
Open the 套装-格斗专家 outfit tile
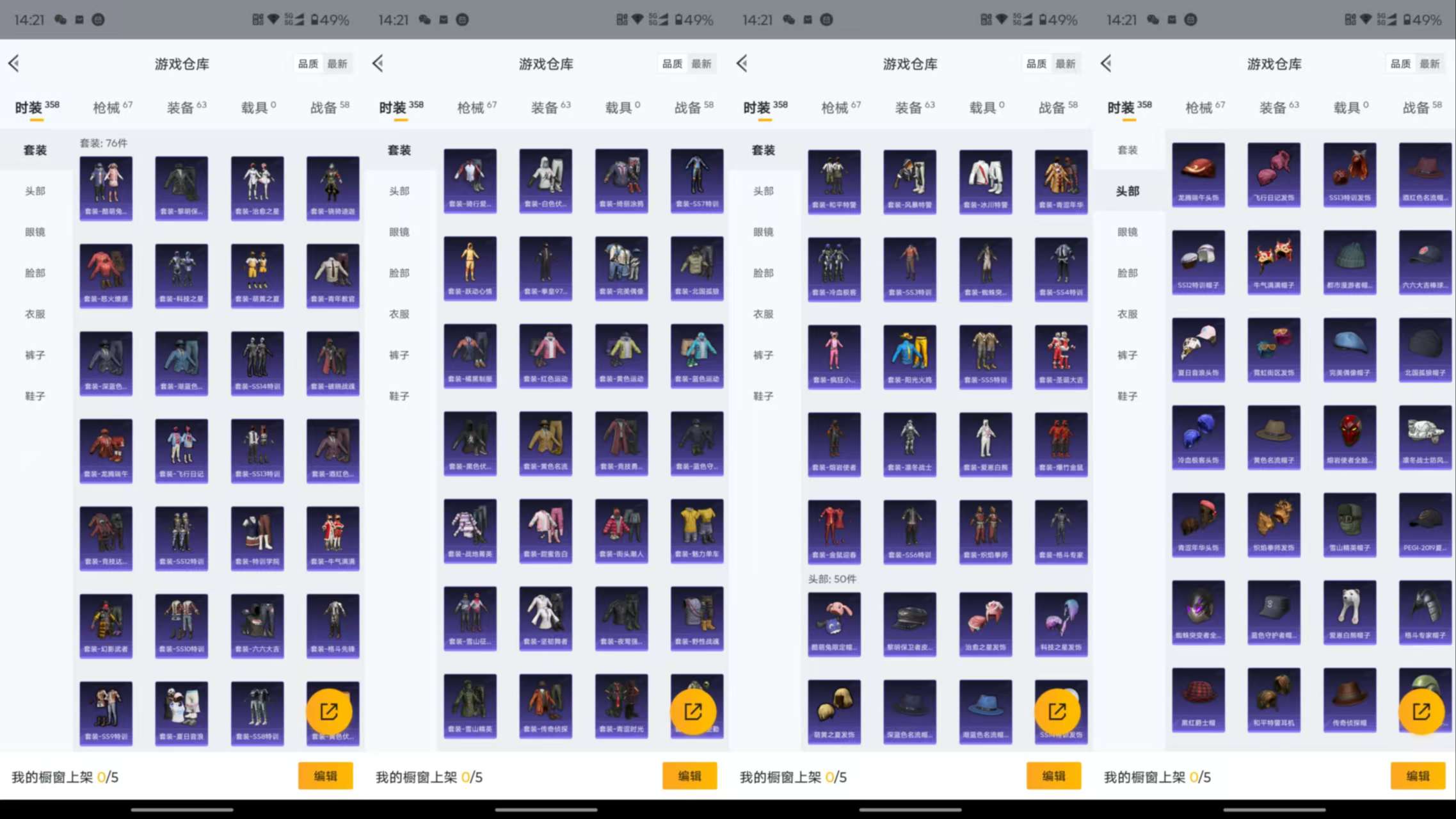pos(1061,531)
